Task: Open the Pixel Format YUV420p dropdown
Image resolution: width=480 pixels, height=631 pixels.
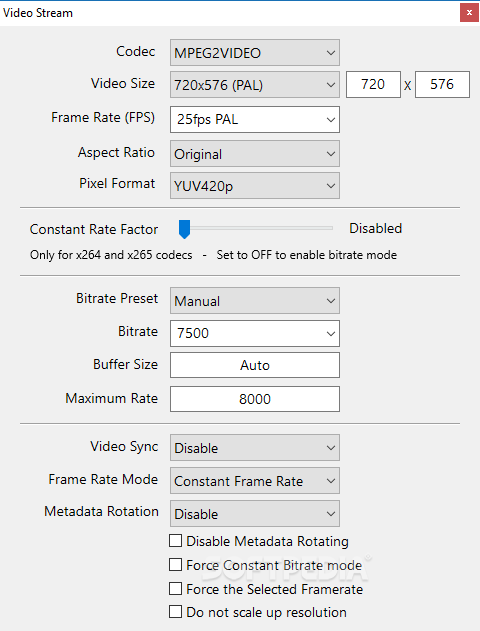Action: [255, 186]
